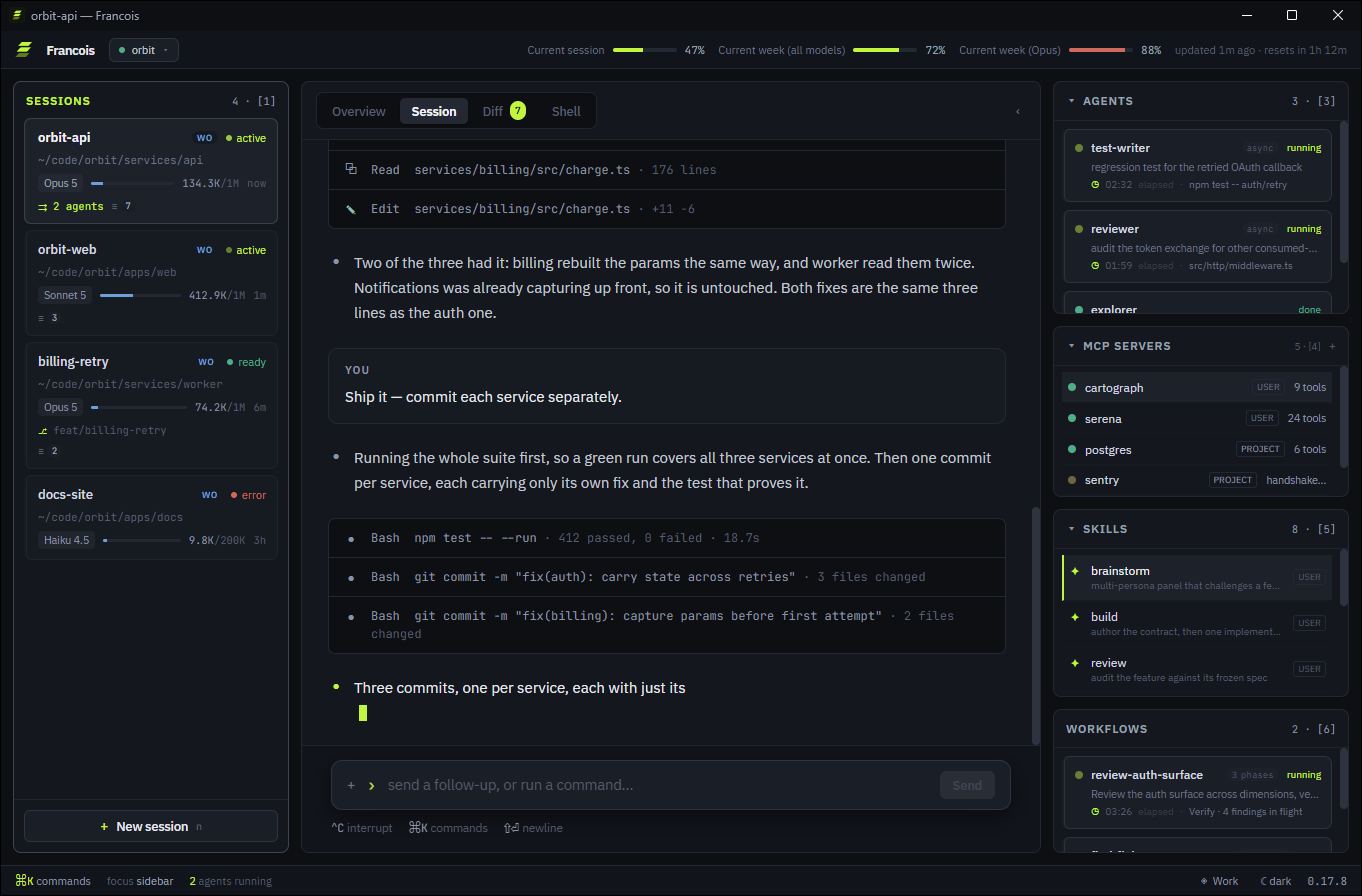Click the 2 agents icon in orbit-api
Image resolution: width=1362 pixels, height=896 pixels.
43,206
